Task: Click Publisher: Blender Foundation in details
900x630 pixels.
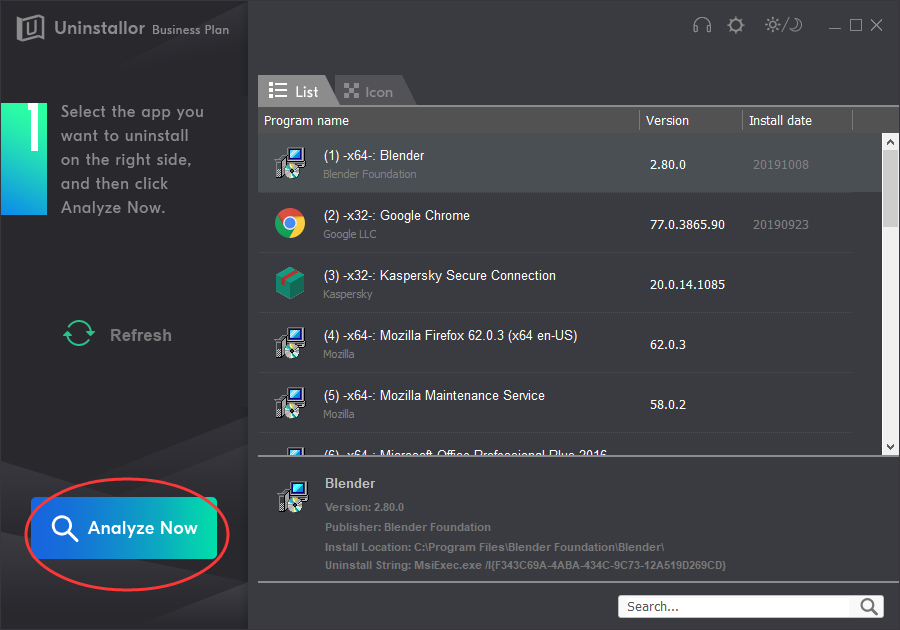Action: point(408,527)
